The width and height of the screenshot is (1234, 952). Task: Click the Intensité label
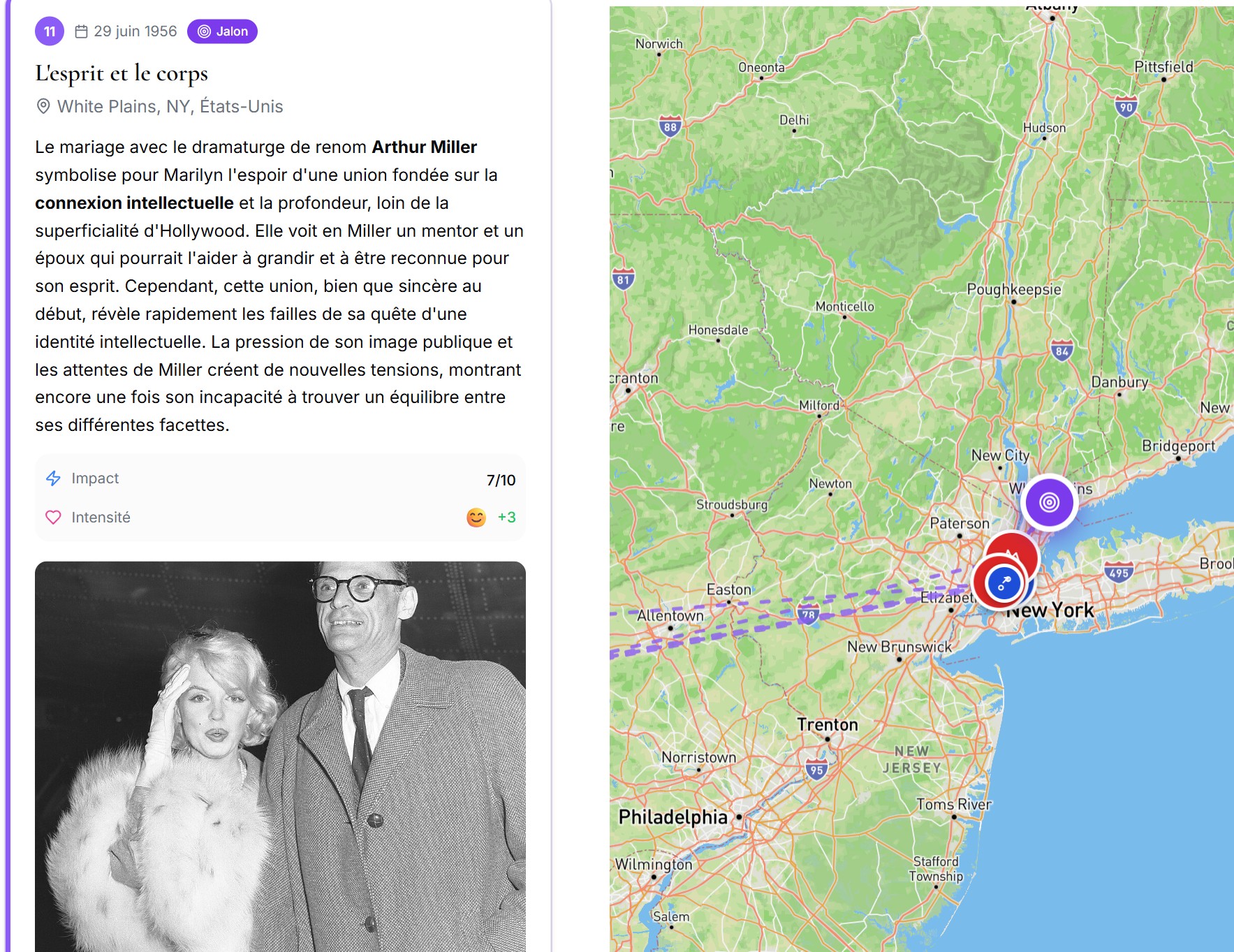[101, 518]
